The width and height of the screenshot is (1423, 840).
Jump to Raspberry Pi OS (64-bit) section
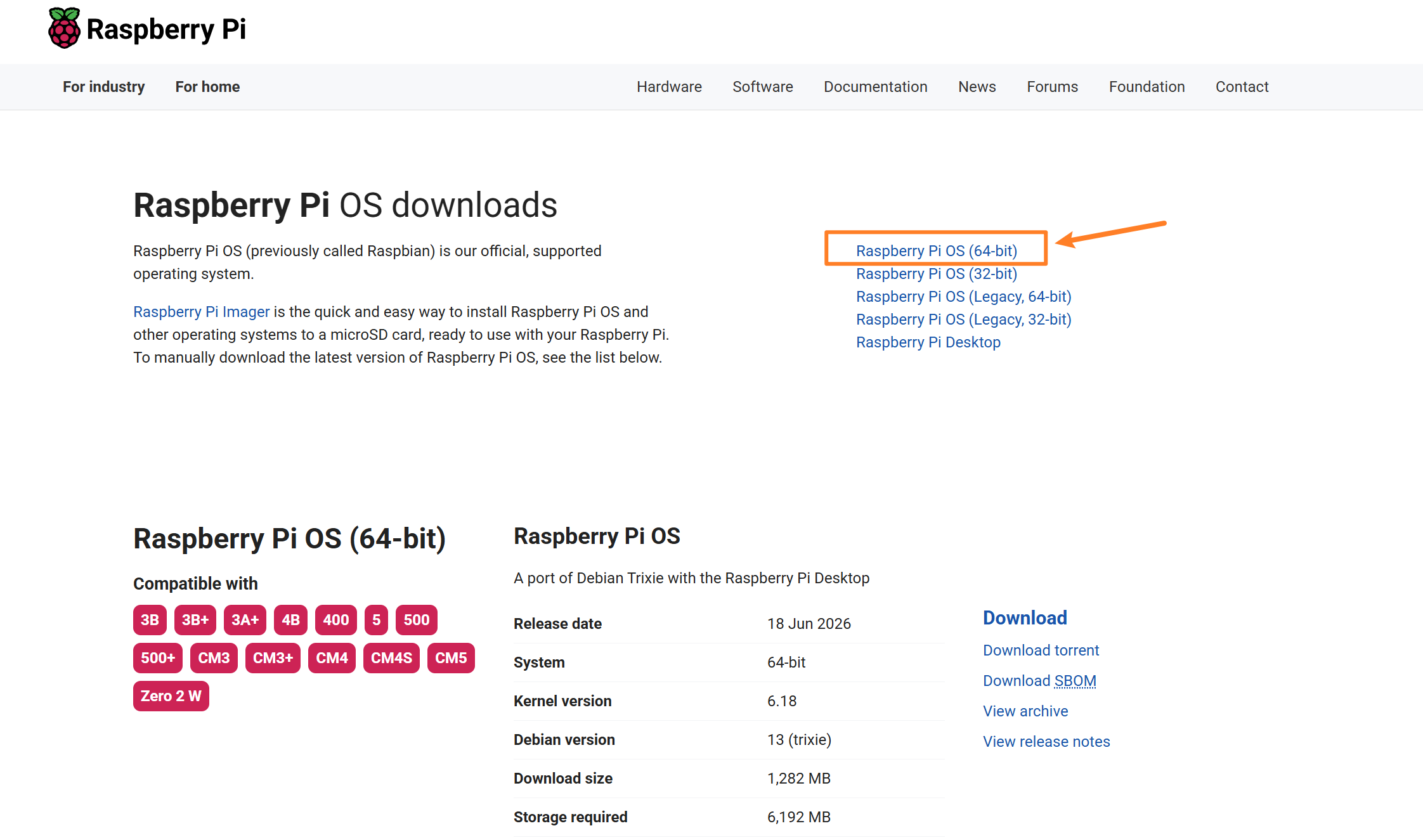[x=937, y=251]
